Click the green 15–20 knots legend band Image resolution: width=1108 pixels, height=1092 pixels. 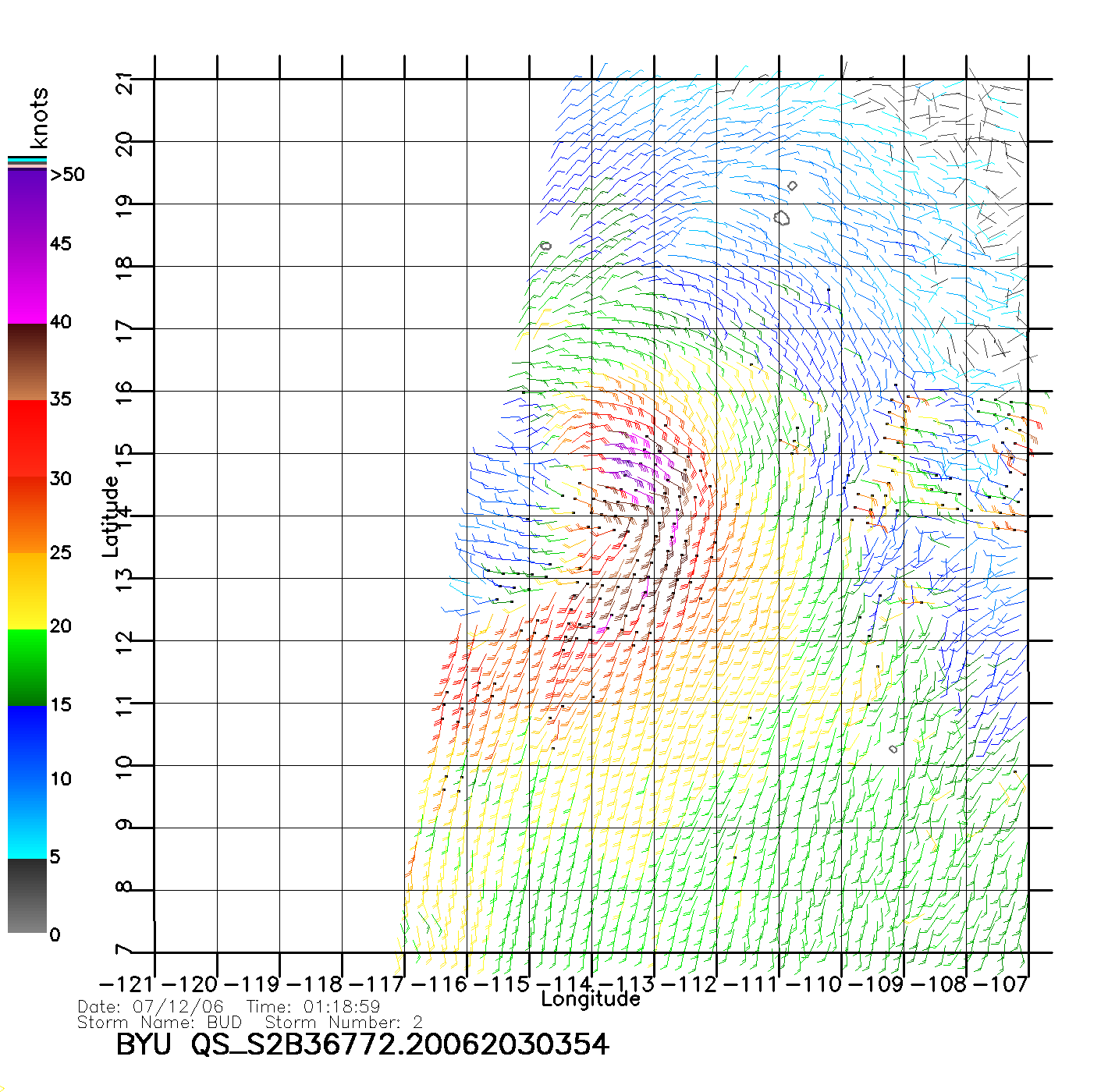point(27,667)
